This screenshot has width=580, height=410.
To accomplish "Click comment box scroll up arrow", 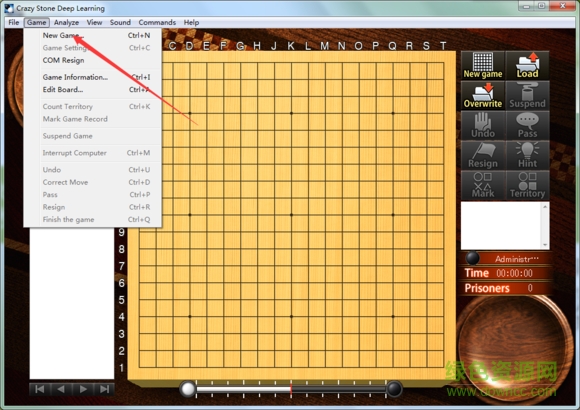I will click(x=545, y=206).
